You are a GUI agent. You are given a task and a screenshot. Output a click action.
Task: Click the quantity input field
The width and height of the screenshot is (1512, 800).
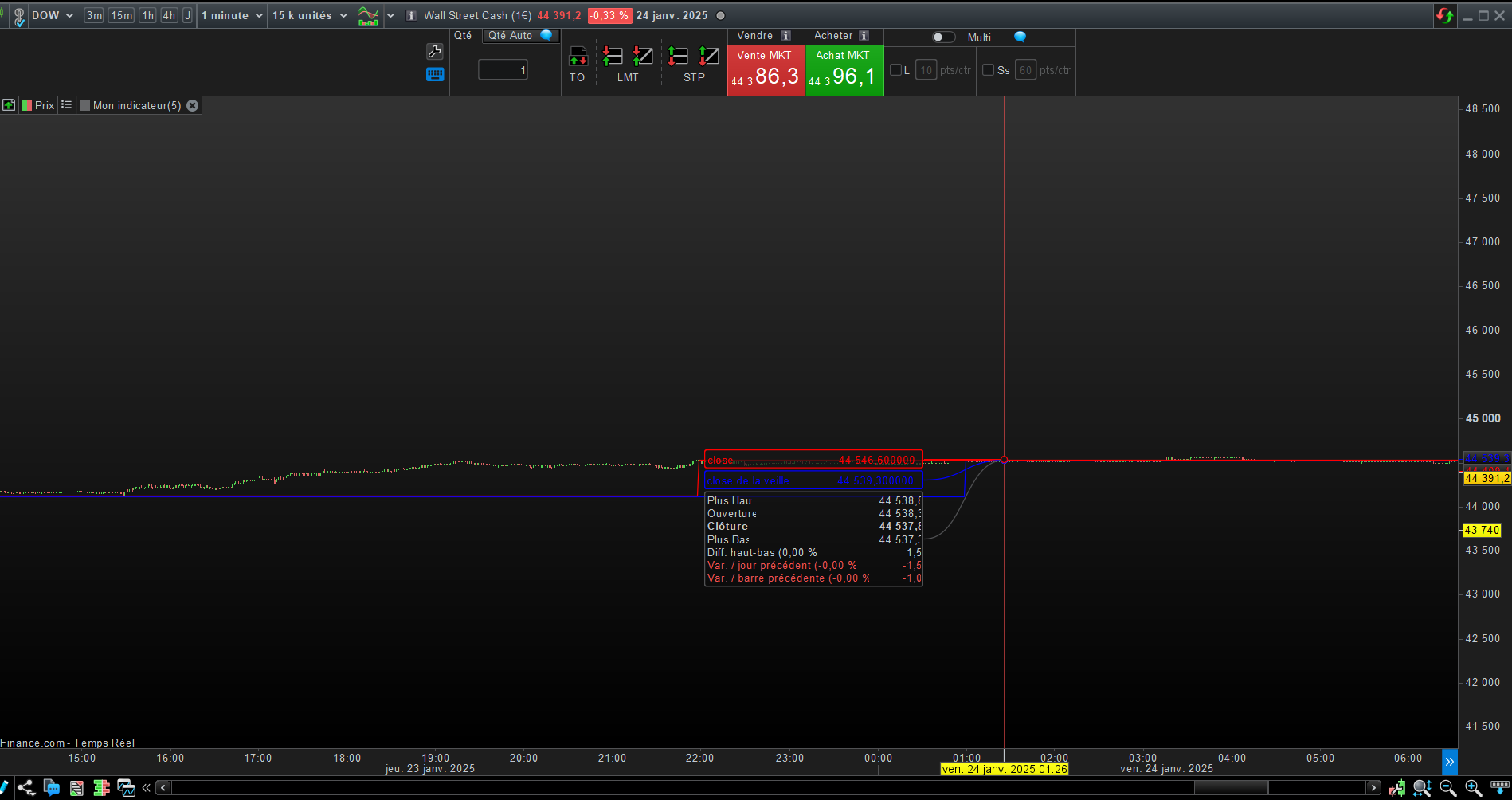[503, 70]
